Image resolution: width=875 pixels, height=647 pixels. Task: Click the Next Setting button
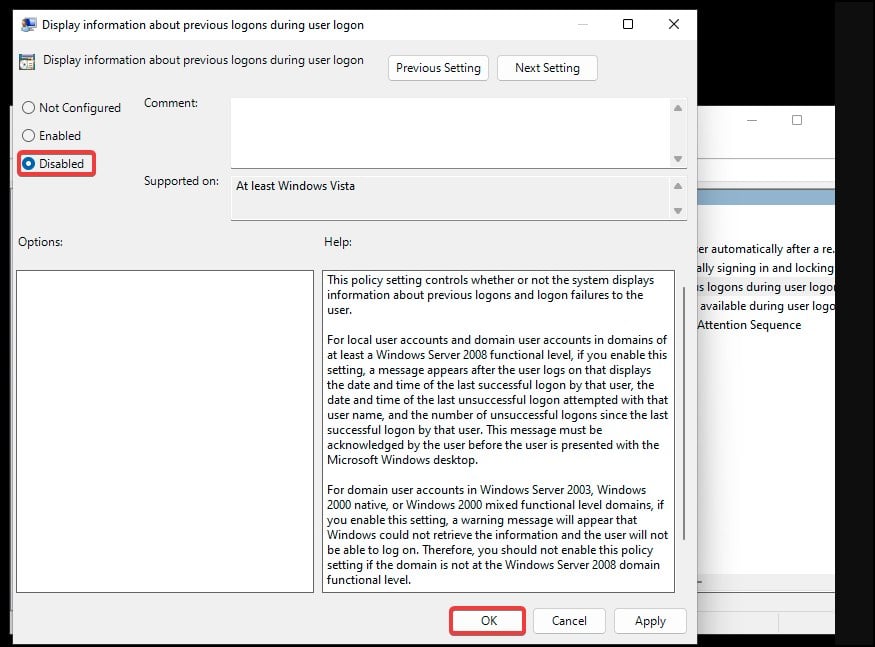(547, 68)
